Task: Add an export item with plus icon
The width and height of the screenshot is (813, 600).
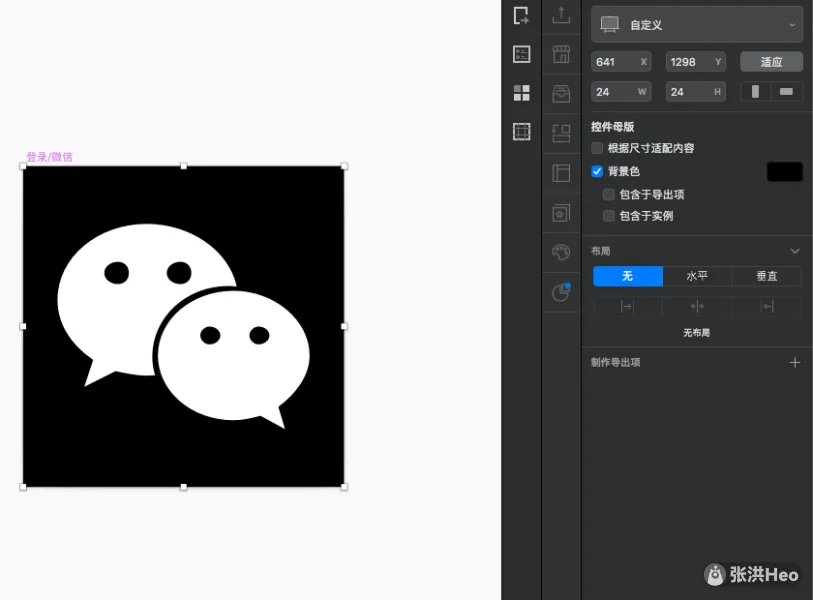Action: (x=794, y=362)
